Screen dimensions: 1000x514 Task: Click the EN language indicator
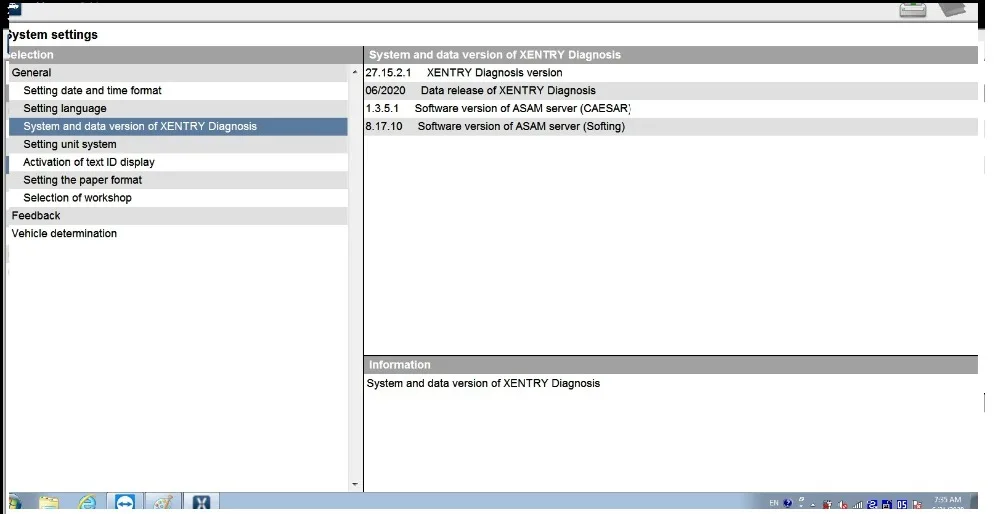click(774, 503)
